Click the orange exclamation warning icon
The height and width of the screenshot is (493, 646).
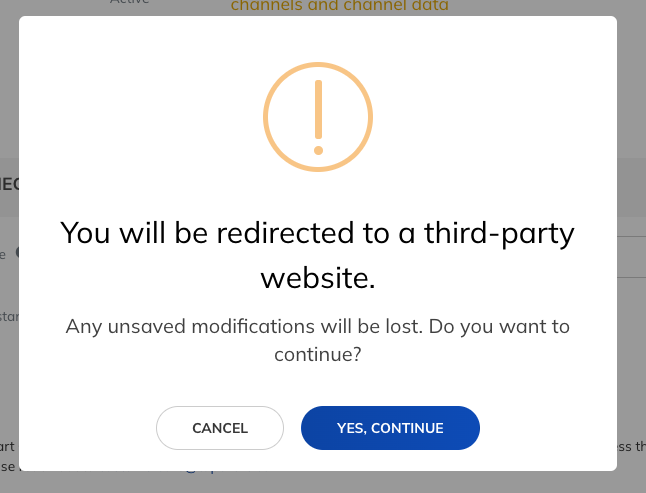click(318, 117)
